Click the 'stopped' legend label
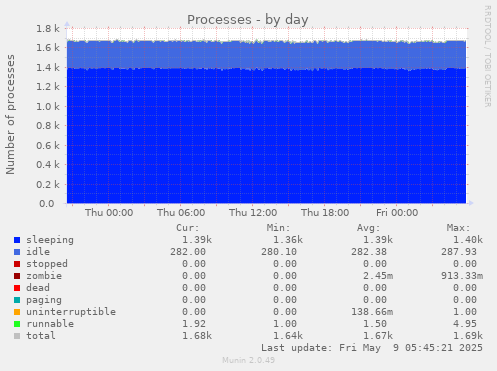This screenshot has height=371, width=497. pos(47,264)
